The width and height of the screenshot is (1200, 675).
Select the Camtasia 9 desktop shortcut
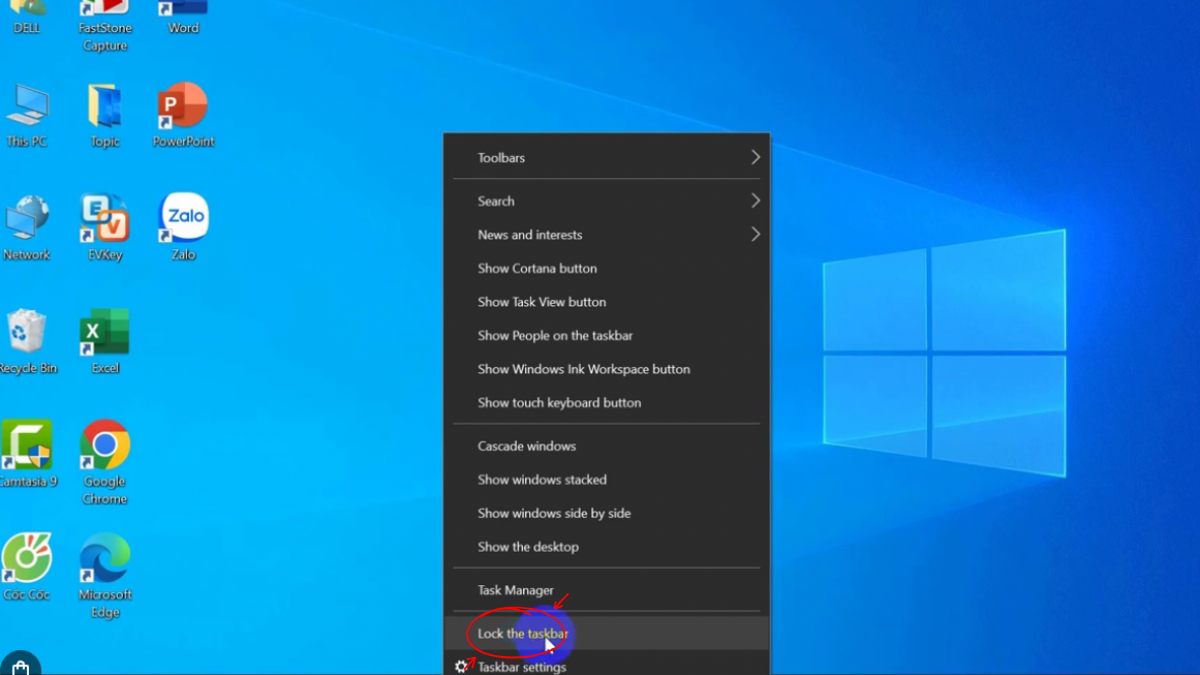[27, 455]
